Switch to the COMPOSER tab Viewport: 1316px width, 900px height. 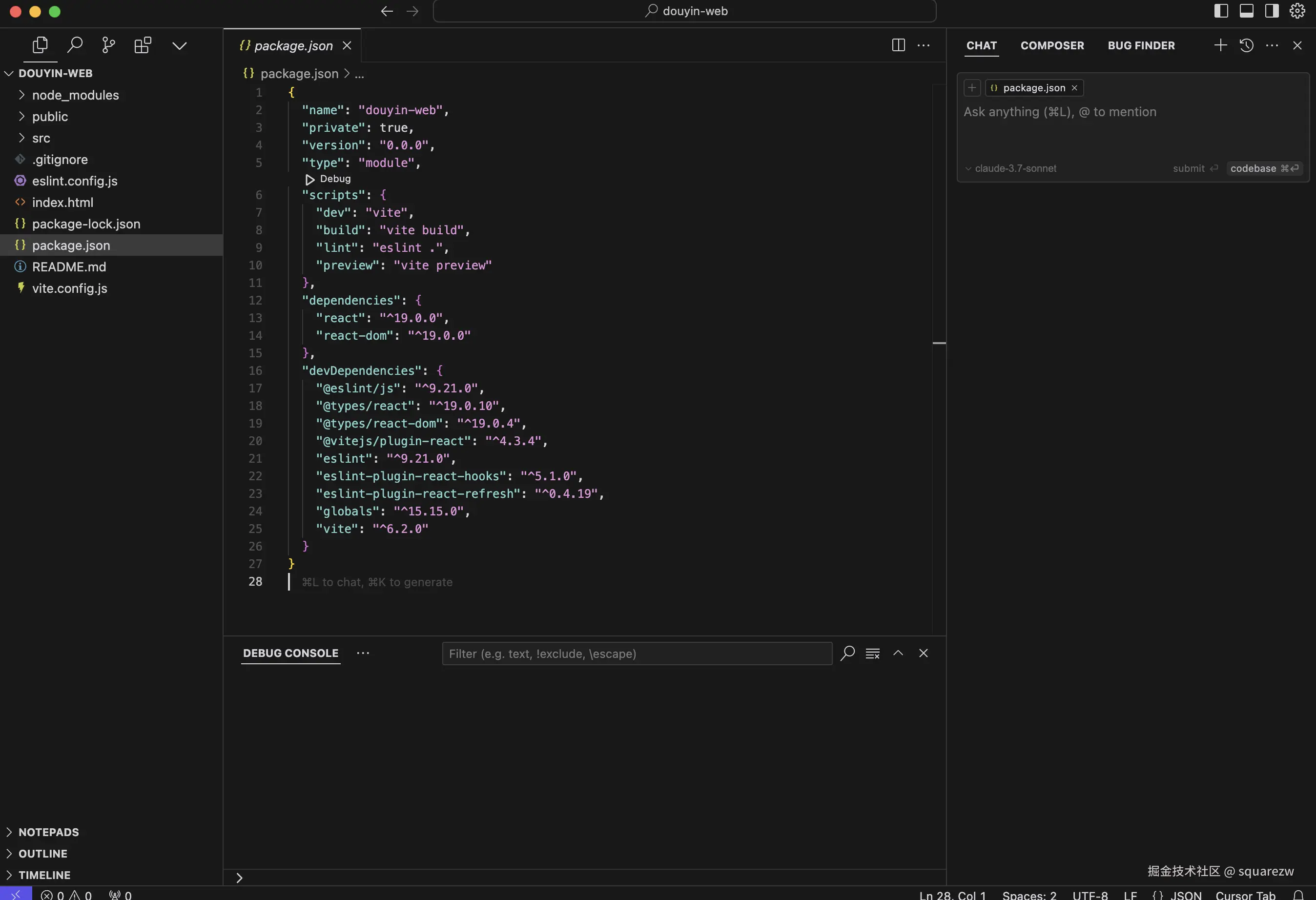pyautogui.click(x=1052, y=45)
